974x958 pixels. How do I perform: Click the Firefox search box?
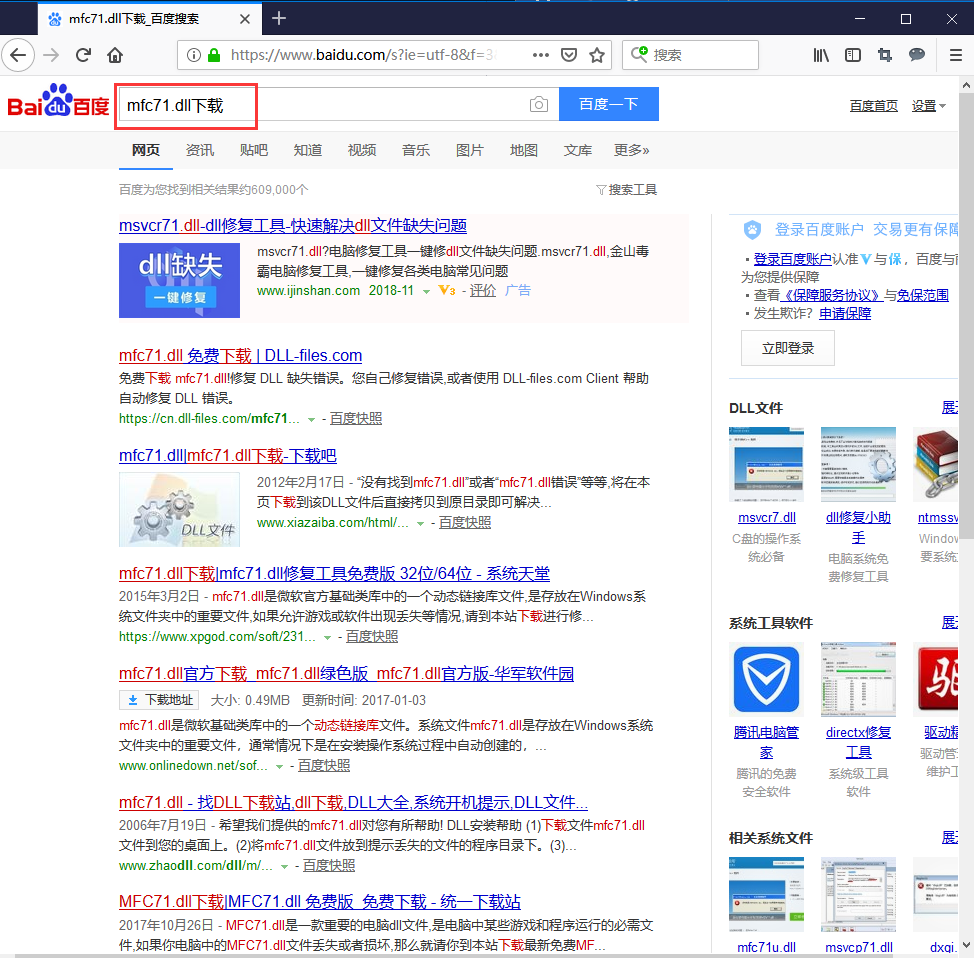coord(690,55)
